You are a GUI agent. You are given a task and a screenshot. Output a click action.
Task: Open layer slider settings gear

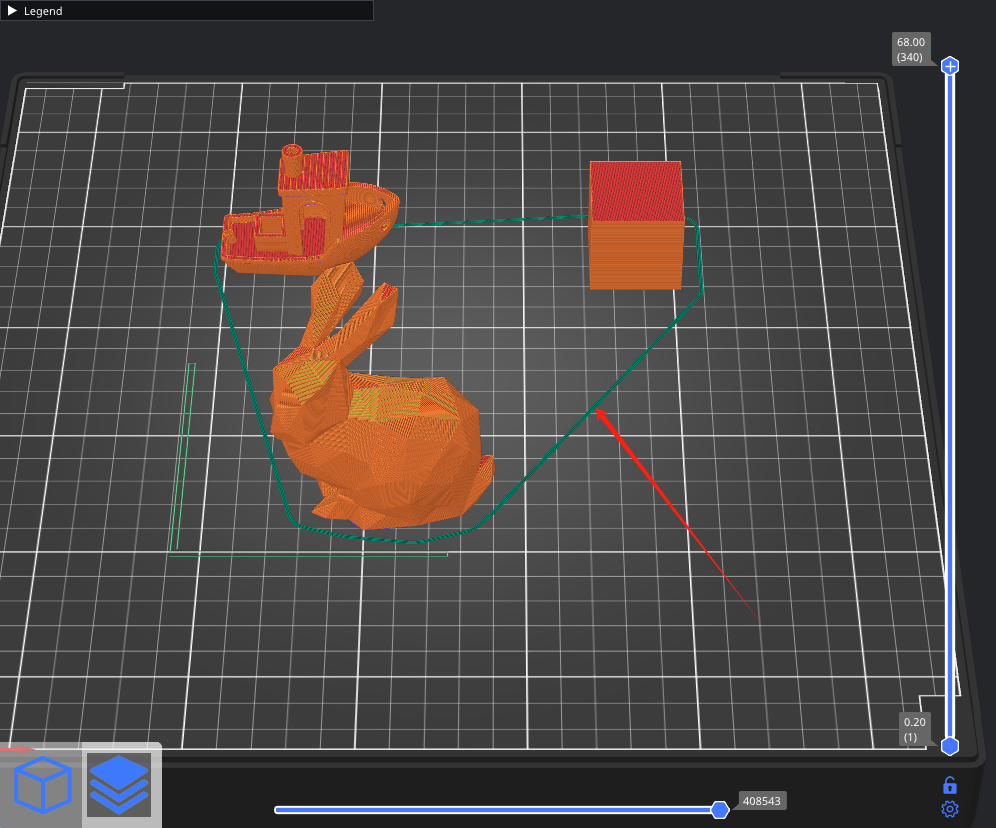tap(950, 809)
